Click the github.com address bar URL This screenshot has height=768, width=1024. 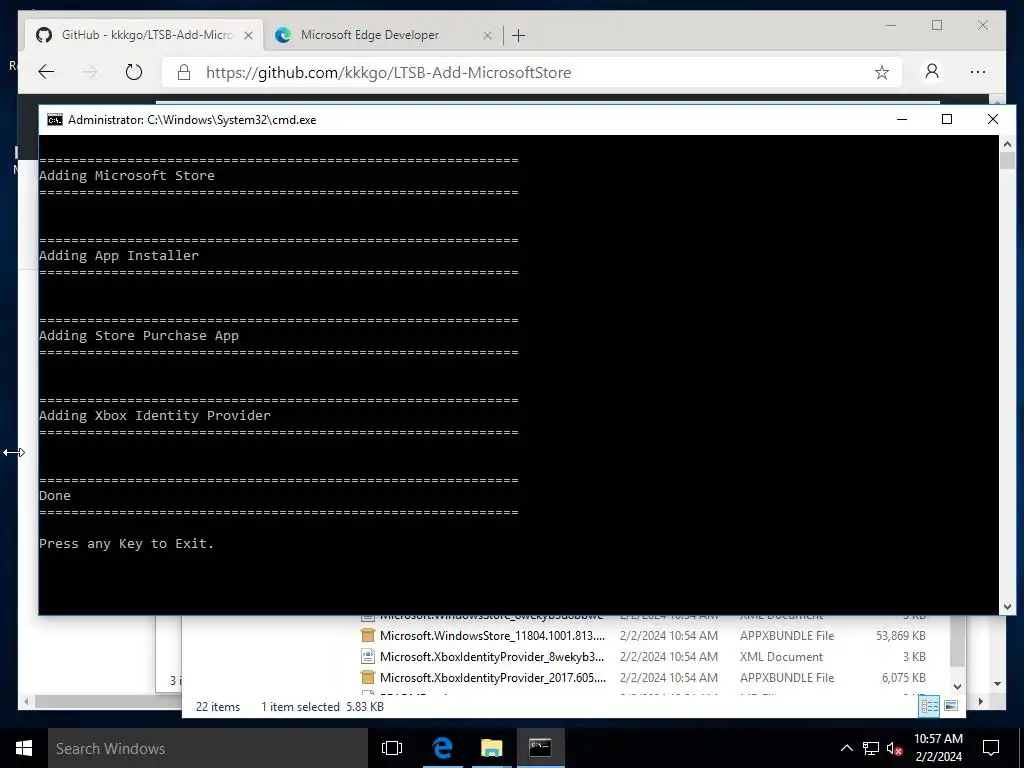(388, 72)
